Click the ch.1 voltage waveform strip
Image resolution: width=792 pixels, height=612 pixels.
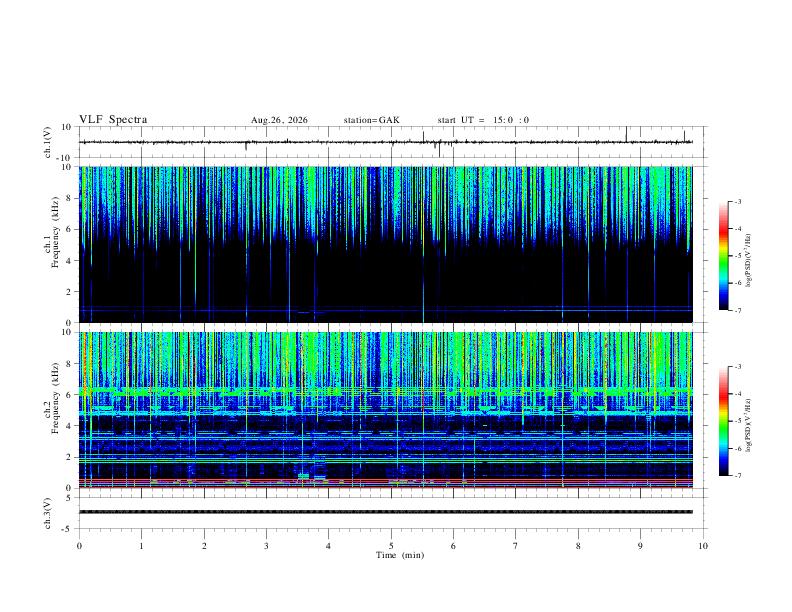(386, 142)
